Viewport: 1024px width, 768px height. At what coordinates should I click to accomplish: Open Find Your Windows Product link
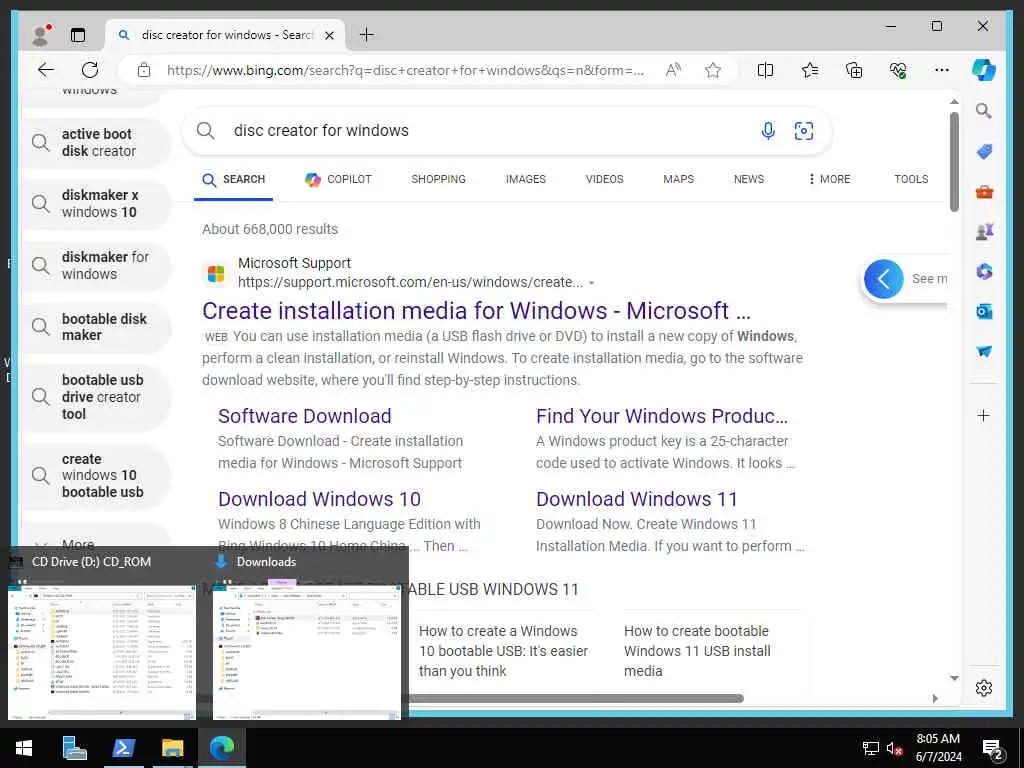point(662,416)
